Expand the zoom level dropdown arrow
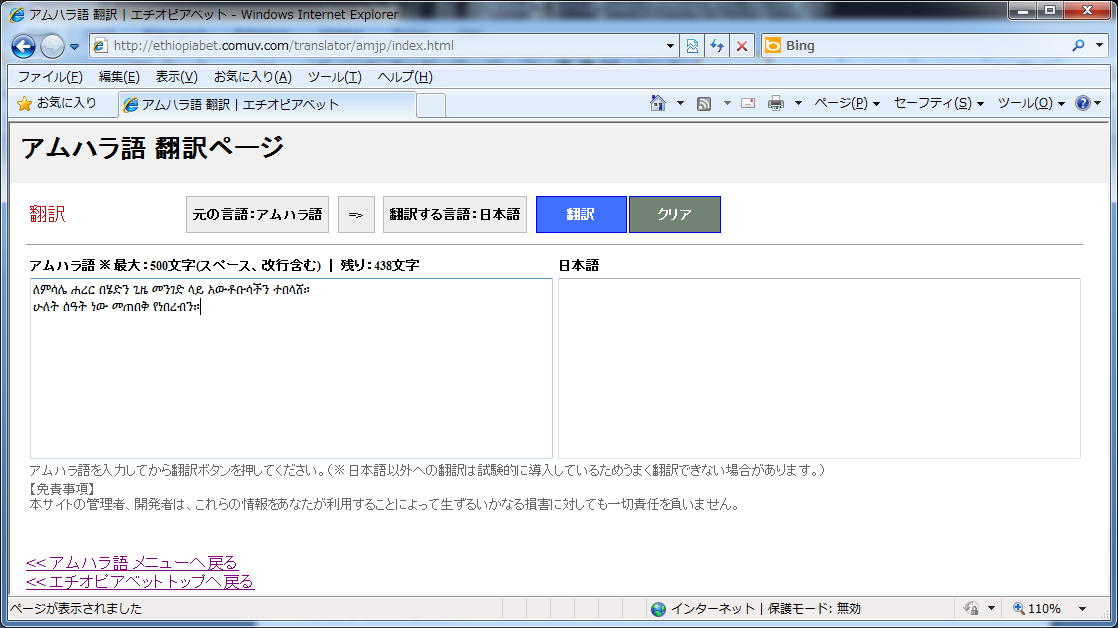The width and height of the screenshot is (1118, 628). point(1082,609)
